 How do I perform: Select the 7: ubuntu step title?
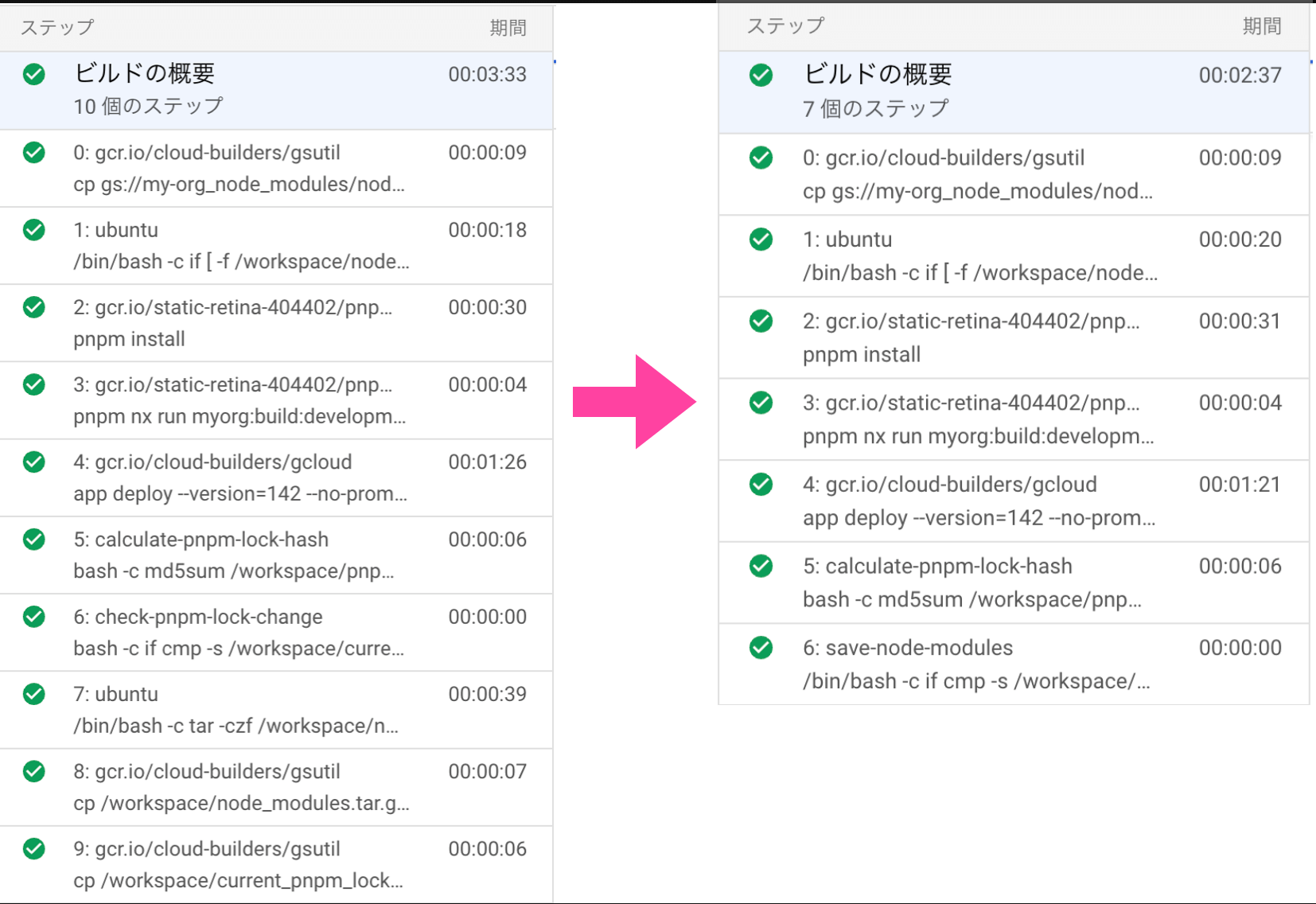tap(116, 694)
